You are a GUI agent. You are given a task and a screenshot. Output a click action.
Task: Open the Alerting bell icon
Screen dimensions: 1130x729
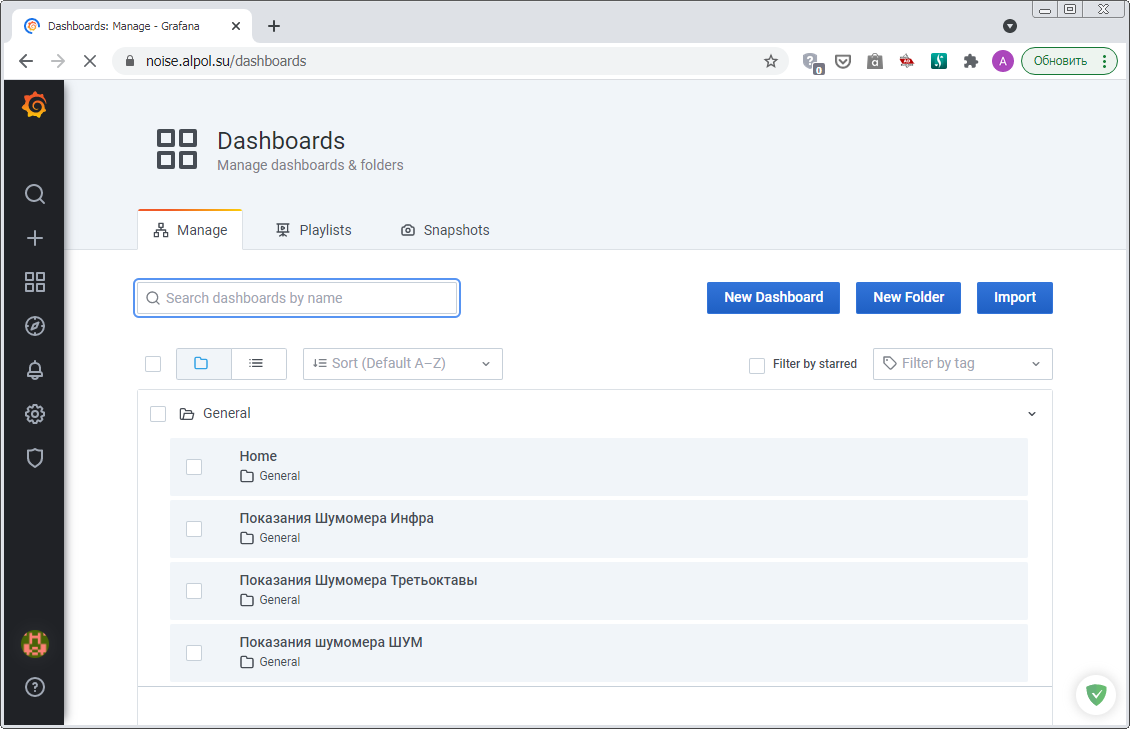pos(35,370)
